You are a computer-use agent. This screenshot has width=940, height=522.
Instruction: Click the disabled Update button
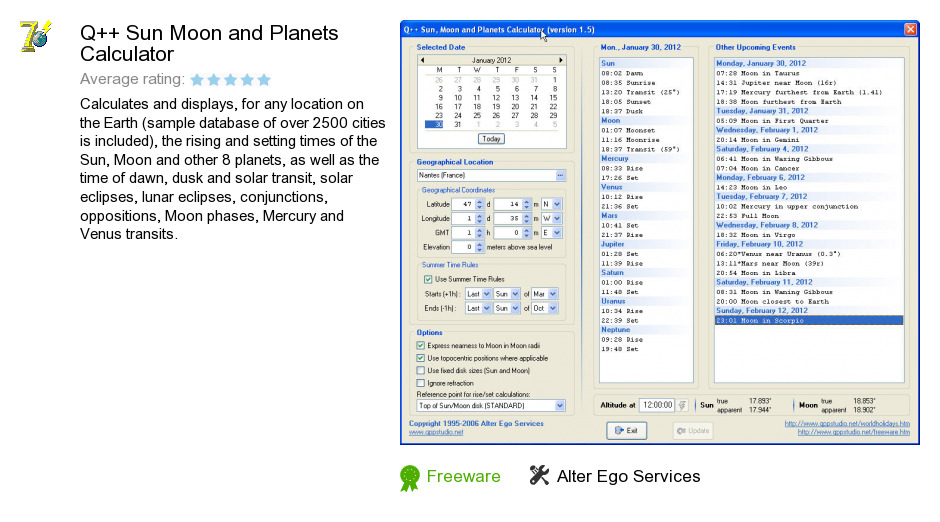click(x=692, y=430)
